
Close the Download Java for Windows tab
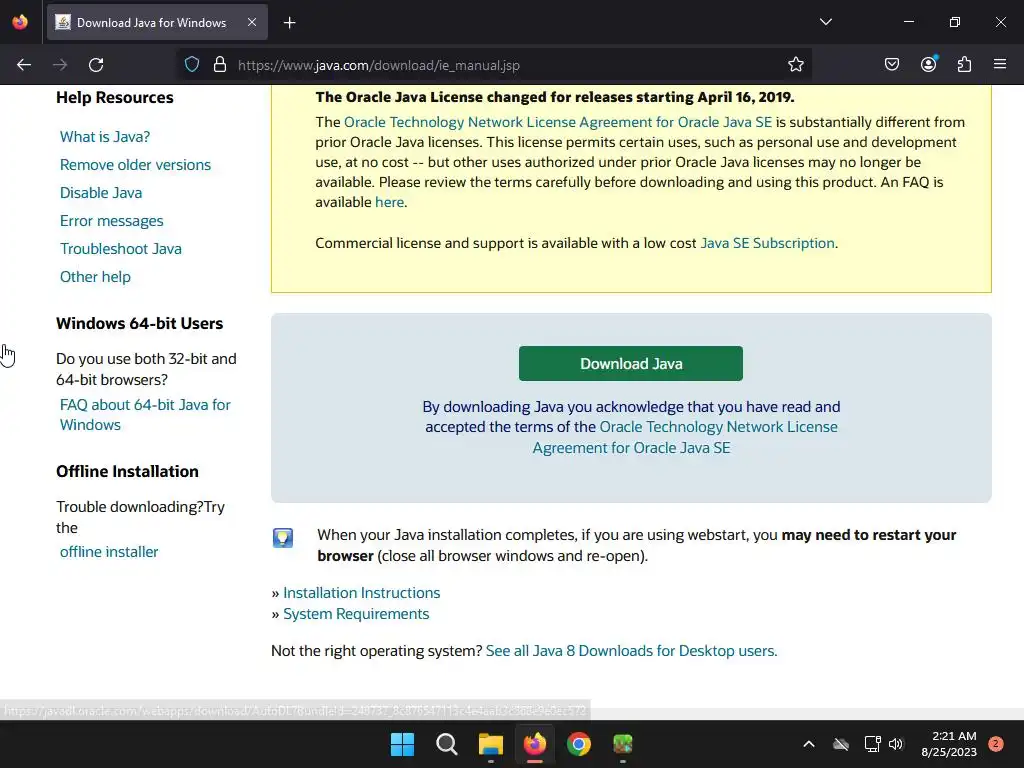[x=252, y=22]
